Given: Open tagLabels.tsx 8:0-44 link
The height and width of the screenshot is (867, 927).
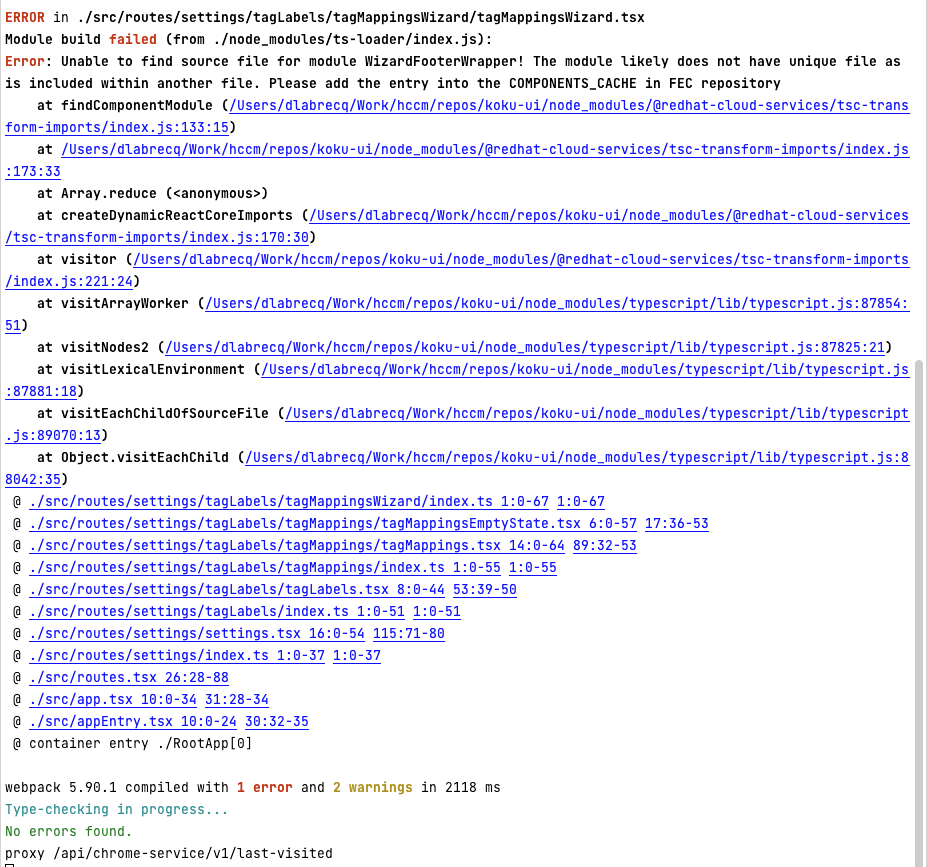Looking at the screenshot, I should [236, 590].
